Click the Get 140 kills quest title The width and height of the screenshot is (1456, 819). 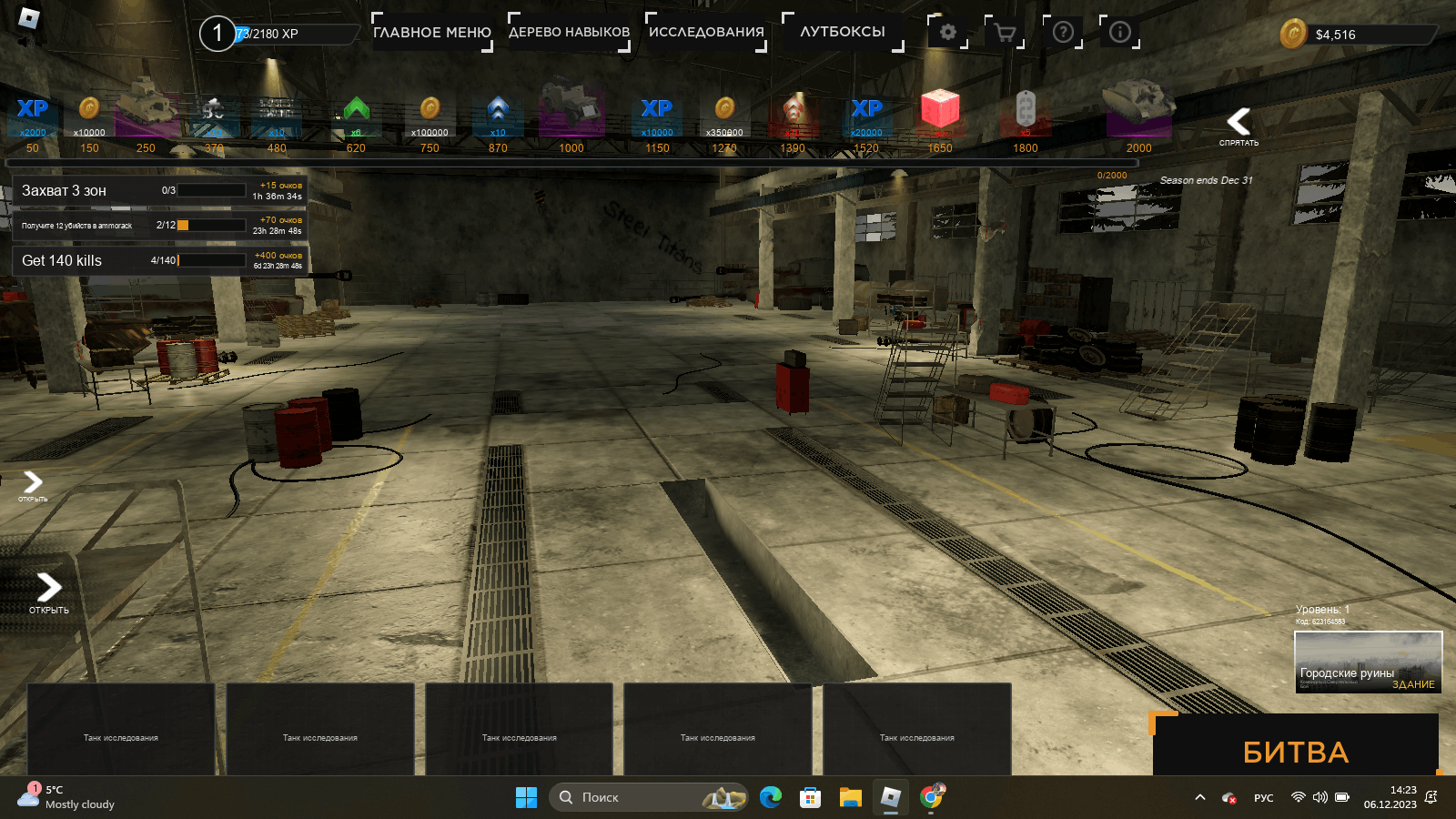point(62,260)
